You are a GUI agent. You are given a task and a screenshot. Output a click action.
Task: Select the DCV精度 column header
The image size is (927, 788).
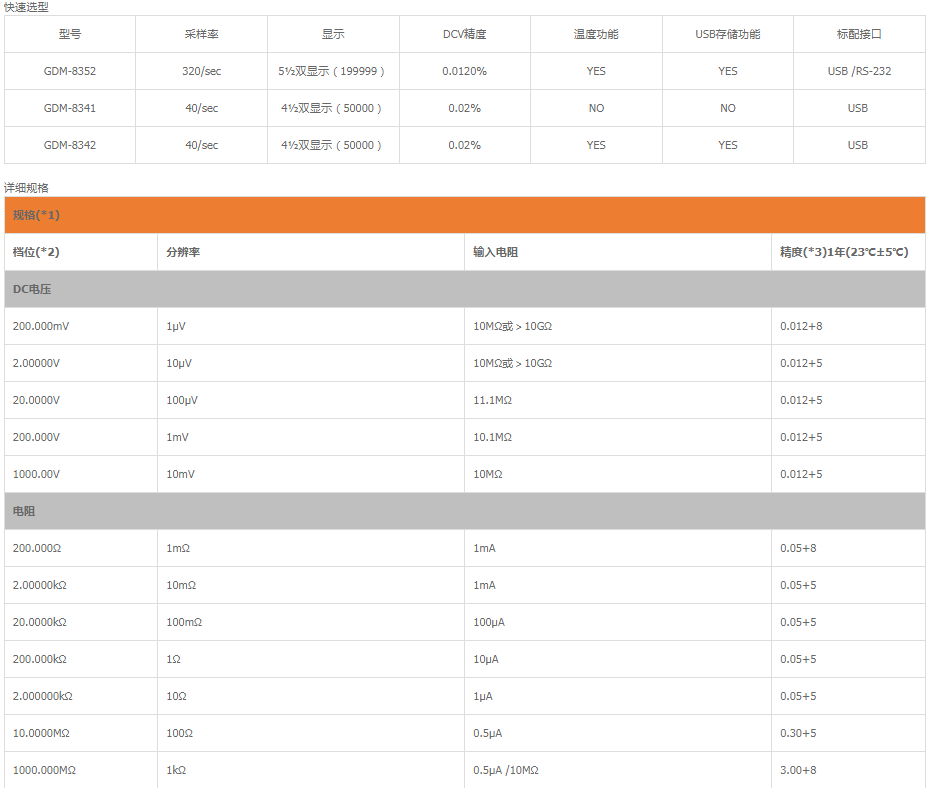click(465, 34)
